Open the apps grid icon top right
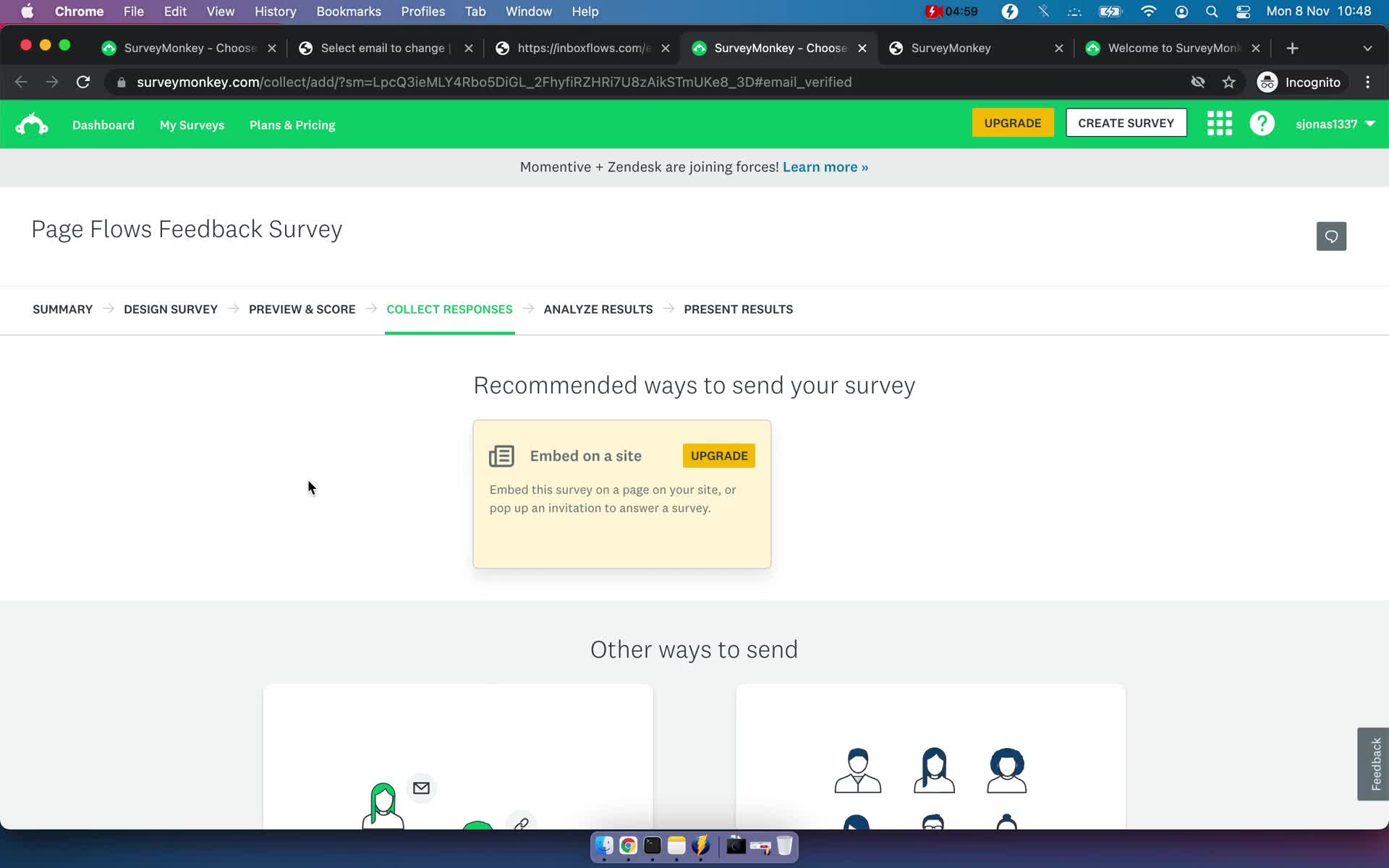Viewport: 1389px width, 868px height. pos(1220,123)
